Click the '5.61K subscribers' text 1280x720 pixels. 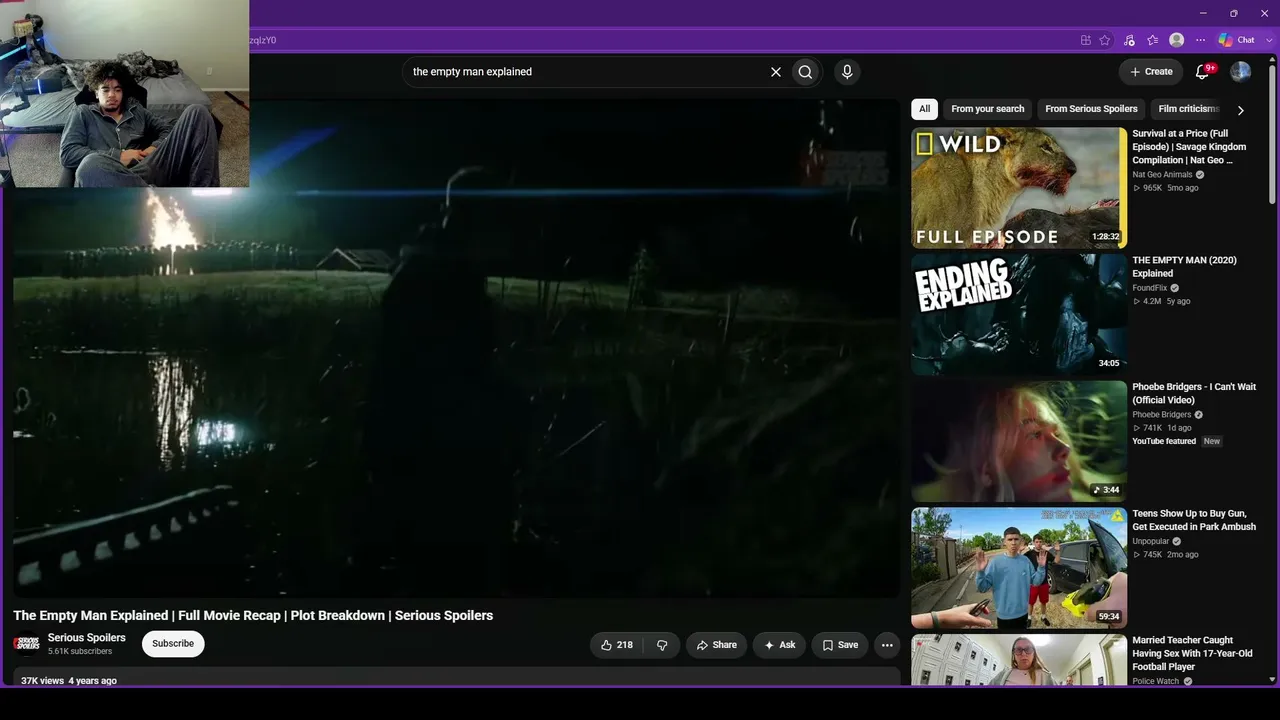click(80, 652)
